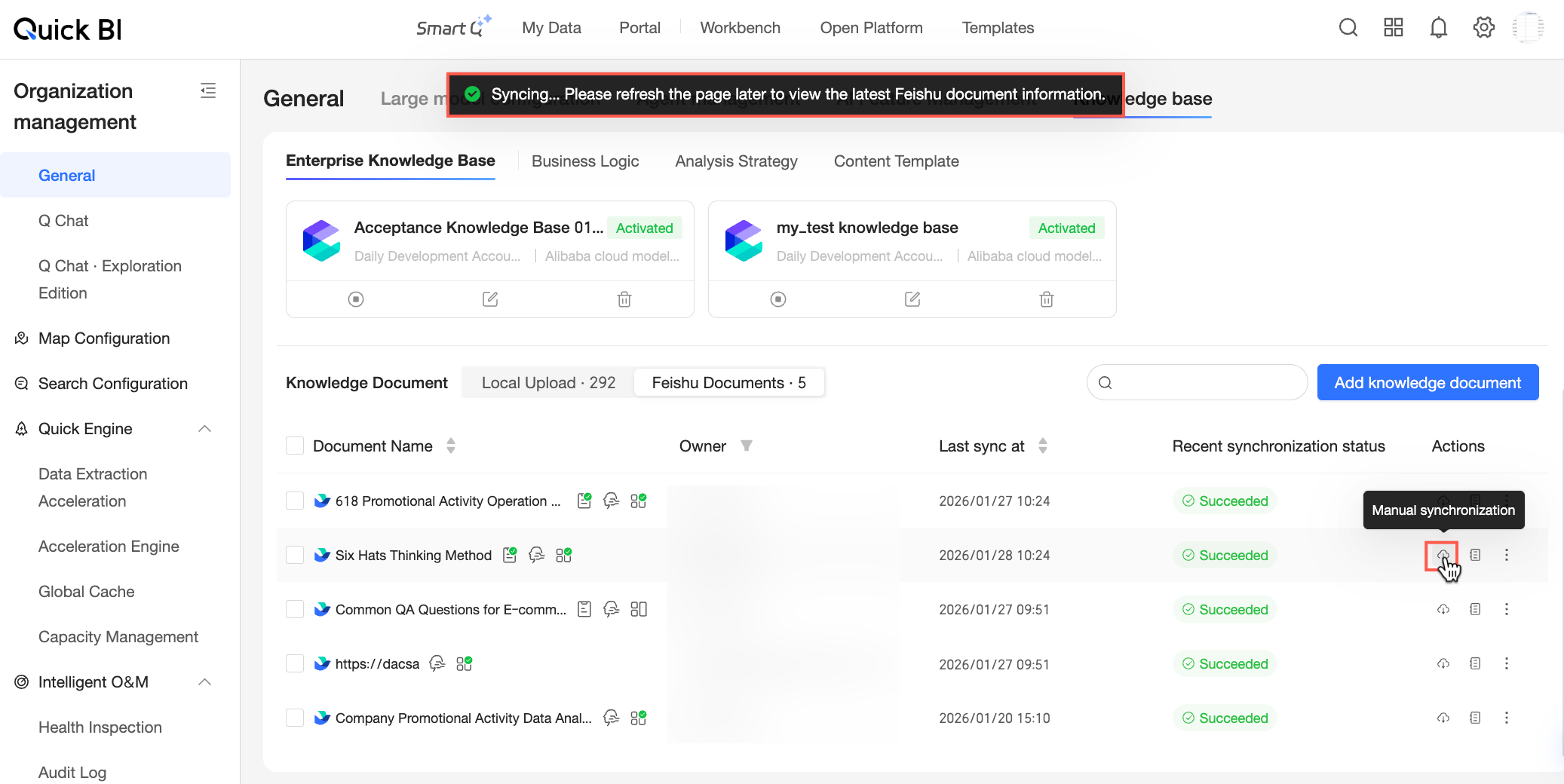1564x784 pixels.
Task: Edit Acceptance Knowledge Base 01 card
Action: click(x=490, y=299)
